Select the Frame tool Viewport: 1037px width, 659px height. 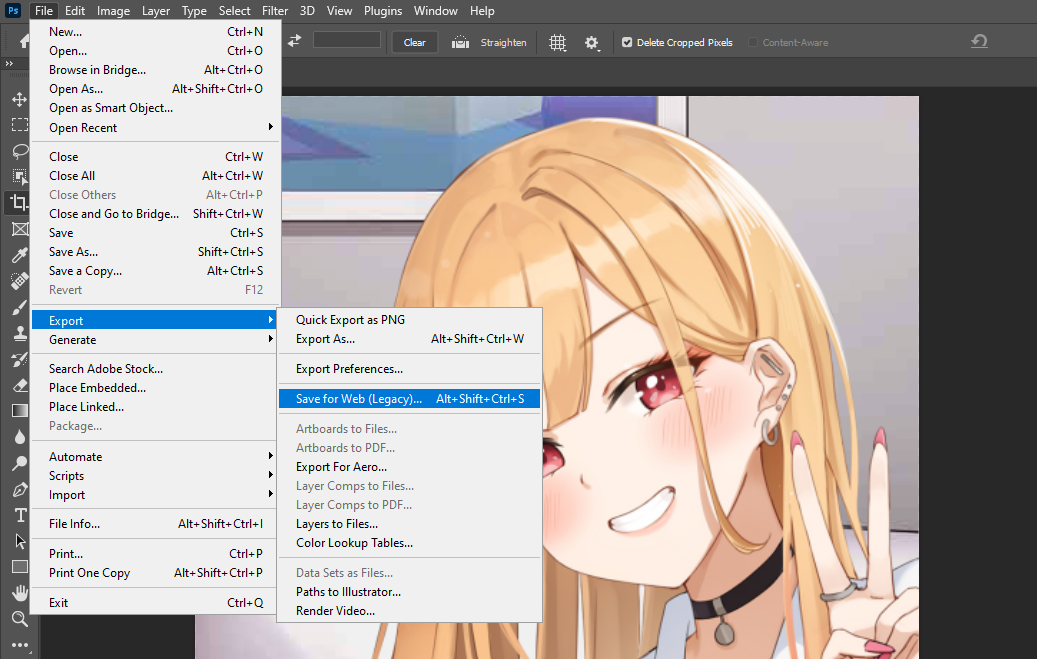(x=19, y=229)
